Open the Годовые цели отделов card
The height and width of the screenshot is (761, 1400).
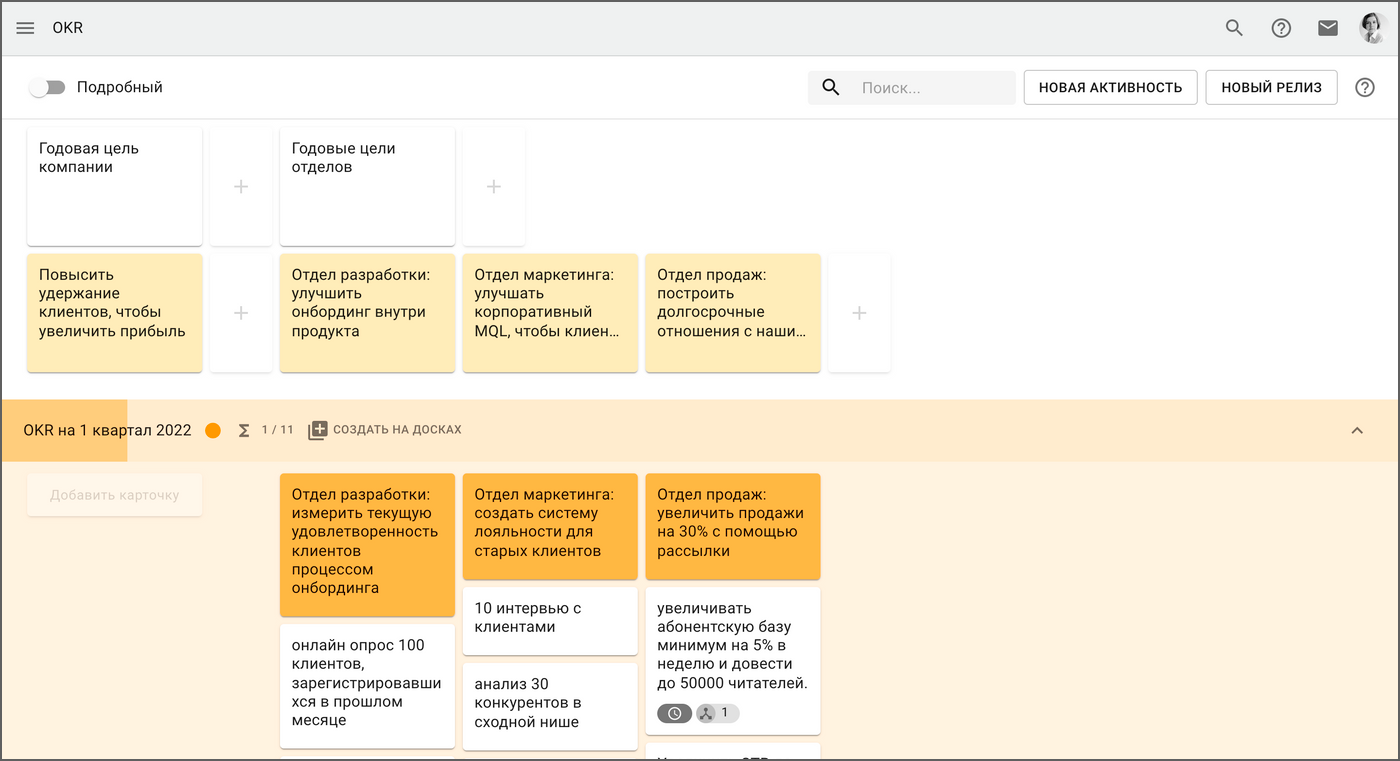coord(367,186)
